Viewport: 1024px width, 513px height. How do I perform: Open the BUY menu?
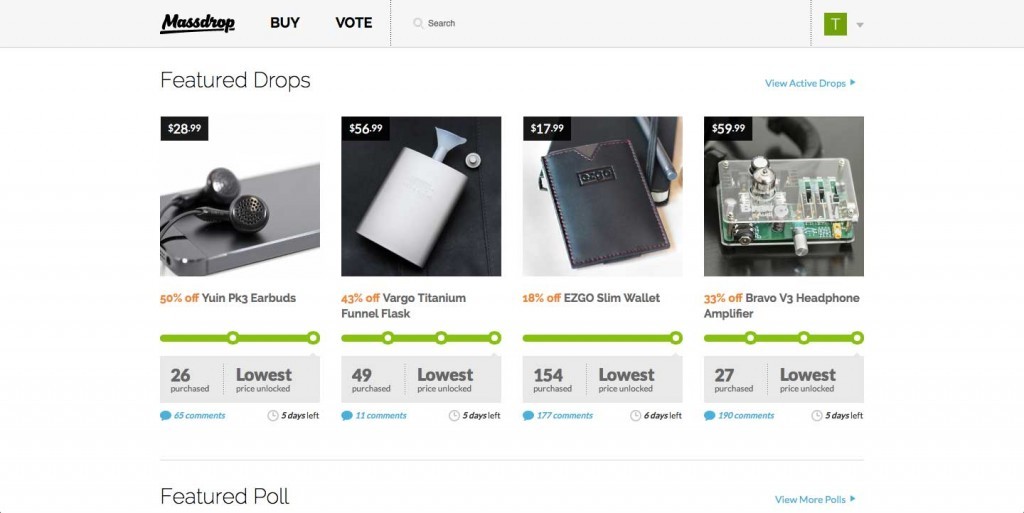click(285, 23)
